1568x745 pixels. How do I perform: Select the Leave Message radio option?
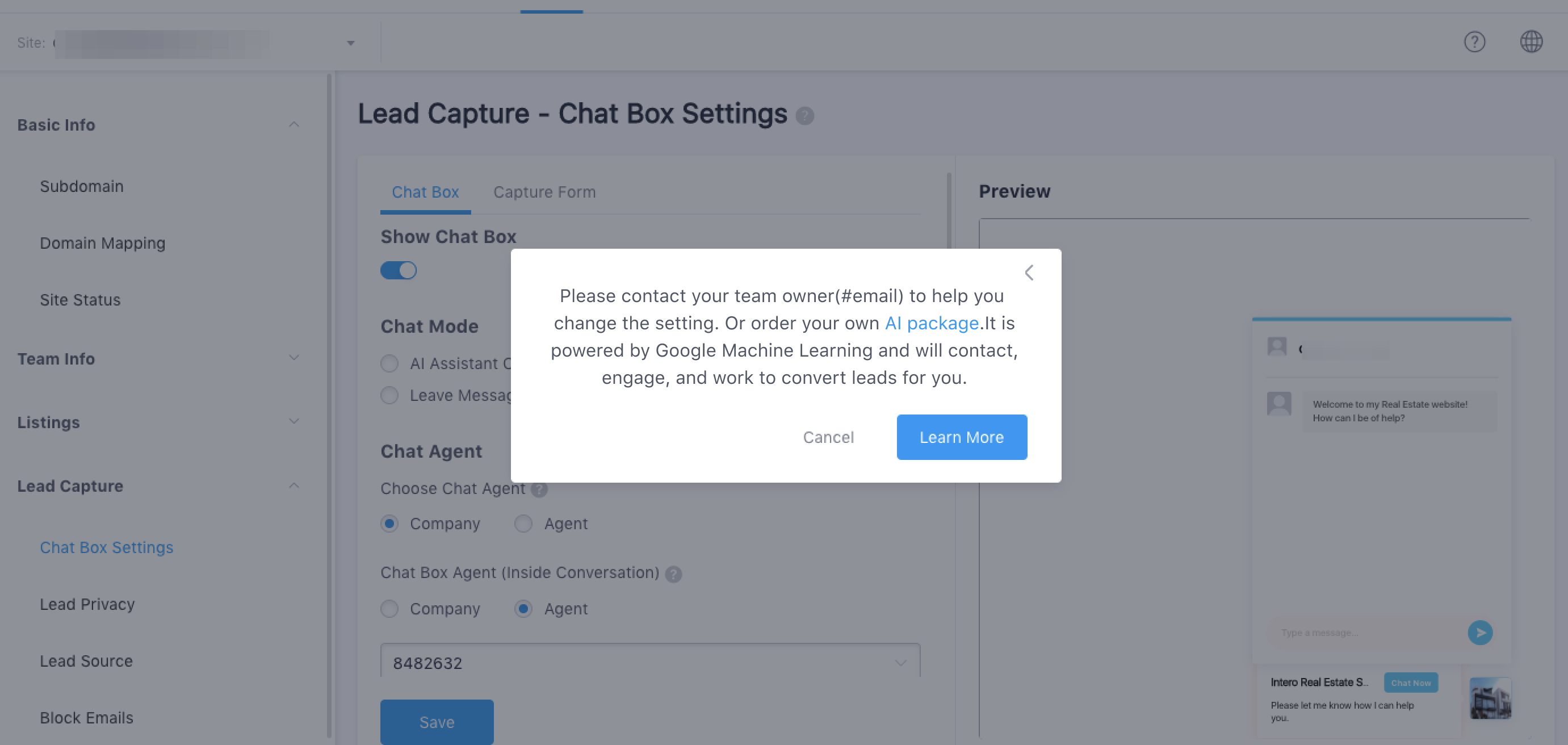pyautogui.click(x=389, y=396)
